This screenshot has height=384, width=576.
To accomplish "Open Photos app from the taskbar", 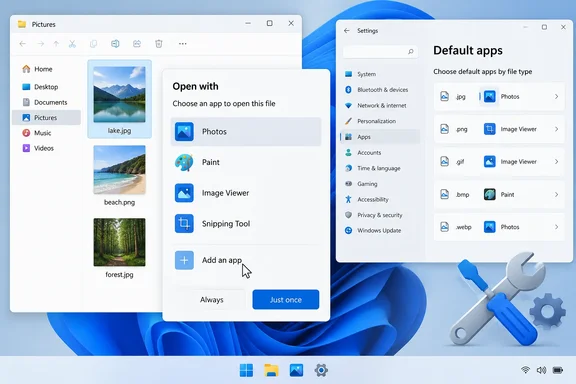I will pos(296,370).
